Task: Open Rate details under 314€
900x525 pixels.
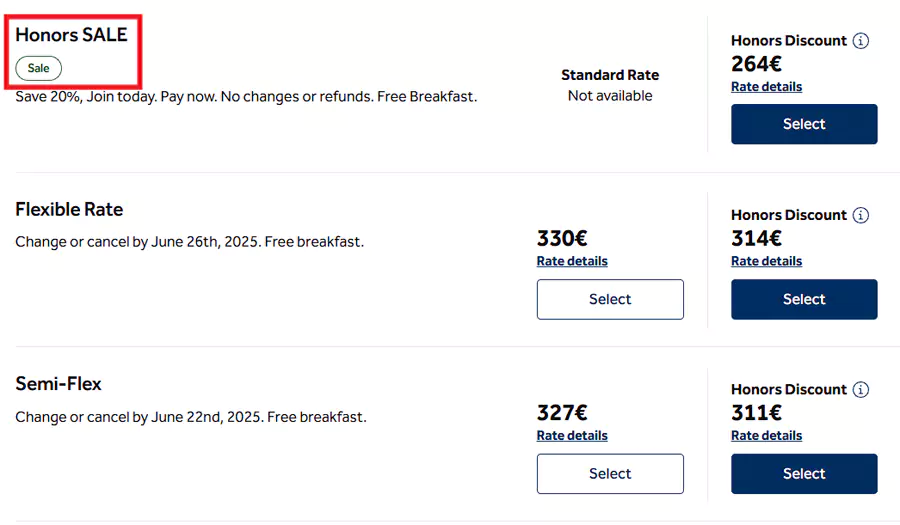Action: click(x=766, y=261)
